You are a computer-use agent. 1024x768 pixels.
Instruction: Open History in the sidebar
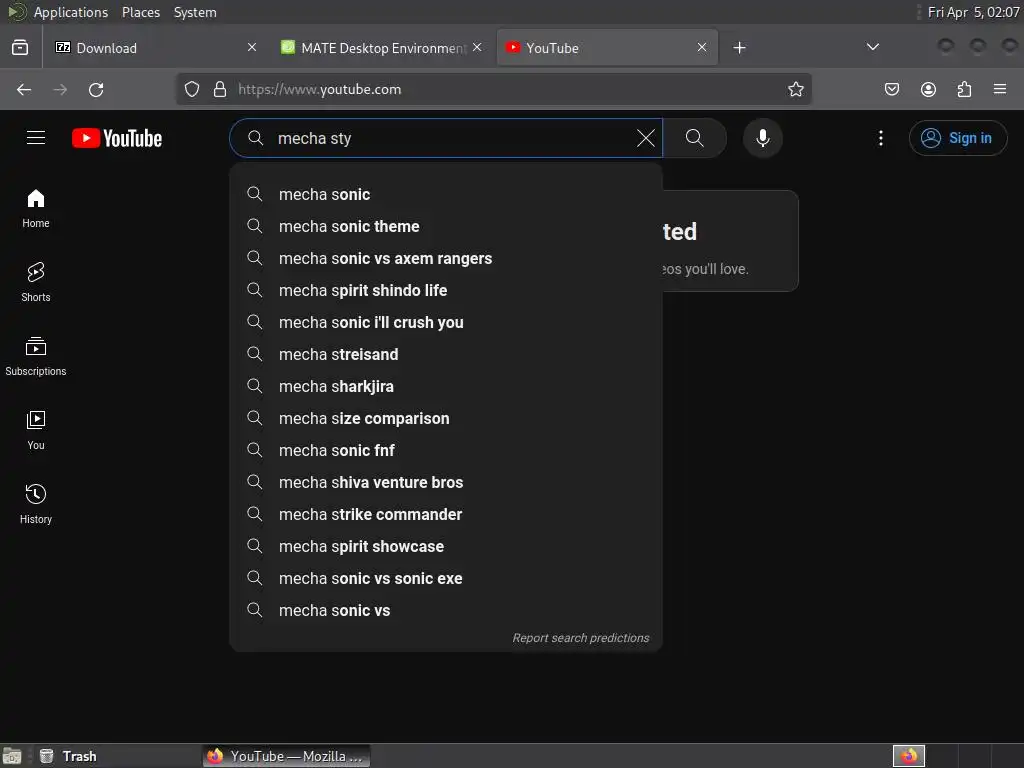coord(36,504)
